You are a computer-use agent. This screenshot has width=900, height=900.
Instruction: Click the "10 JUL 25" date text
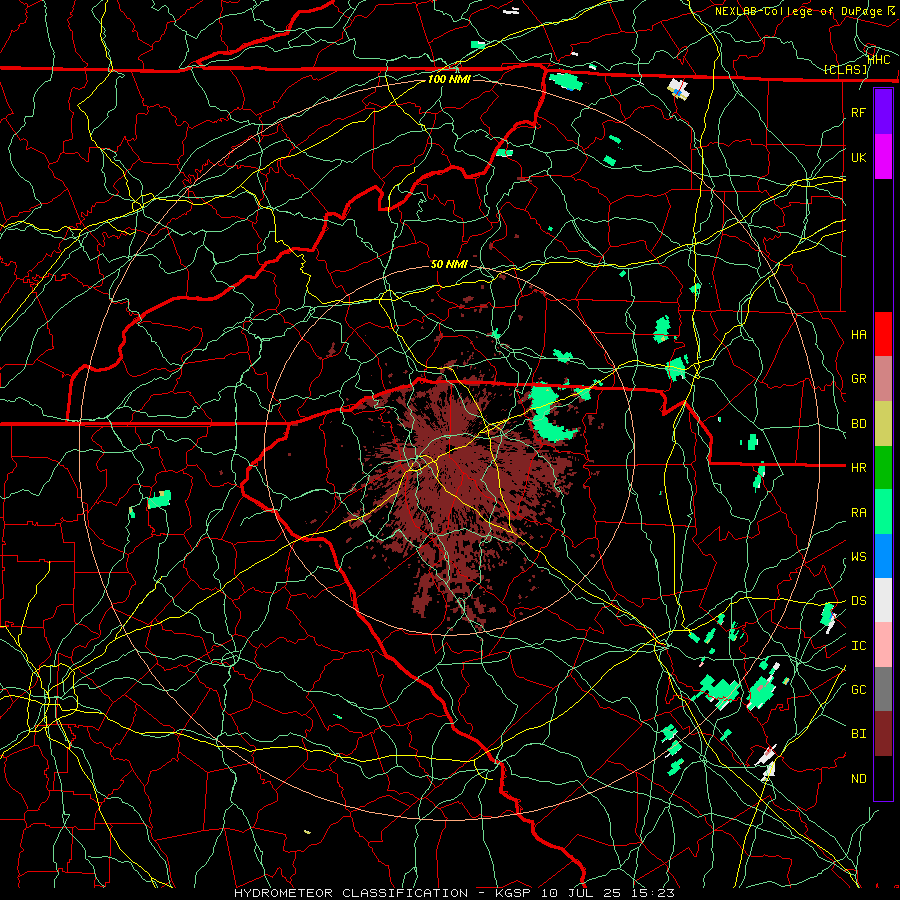coord(583,893)
